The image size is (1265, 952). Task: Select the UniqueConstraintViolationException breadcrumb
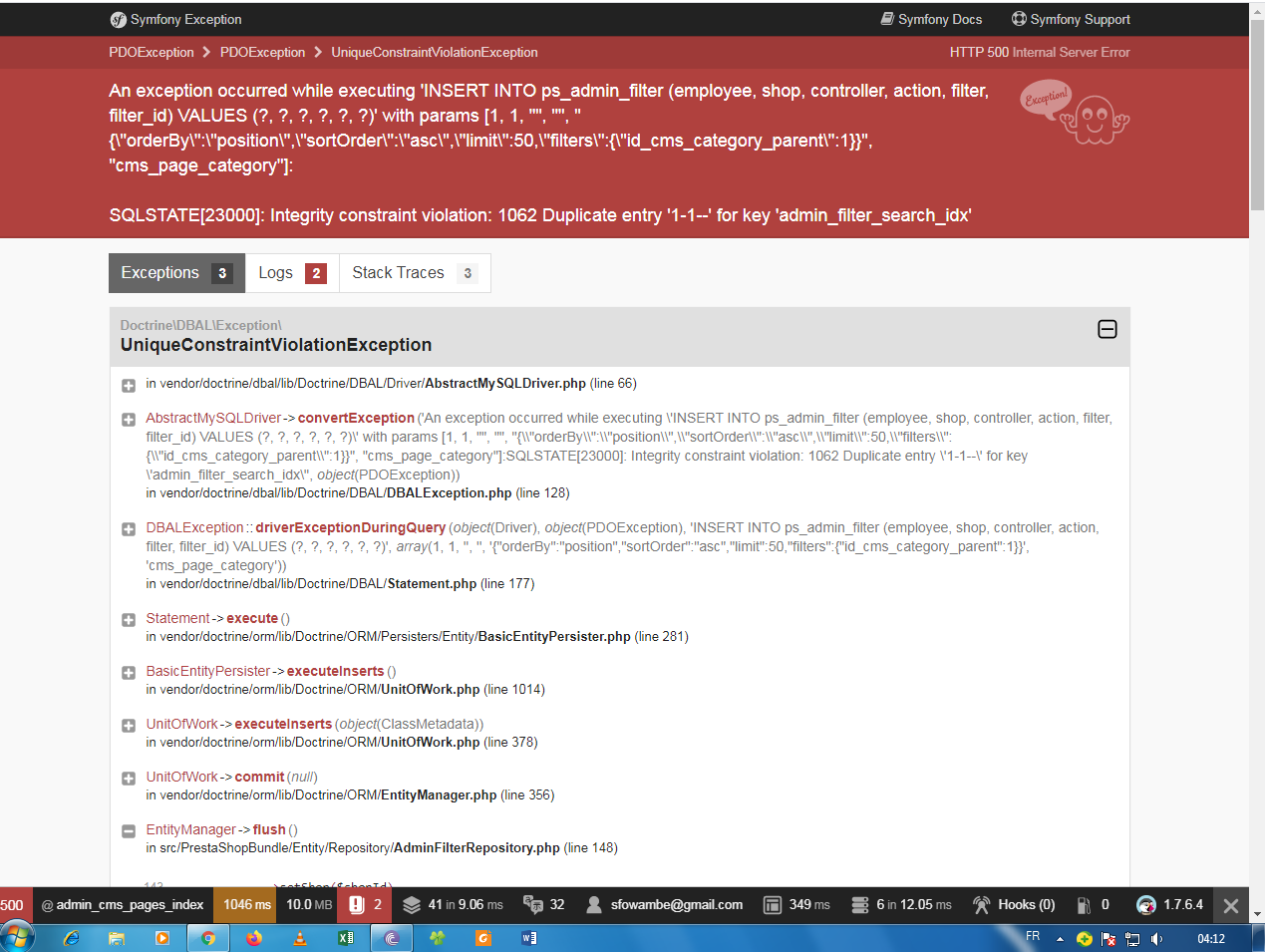click(x=435, y=52)
